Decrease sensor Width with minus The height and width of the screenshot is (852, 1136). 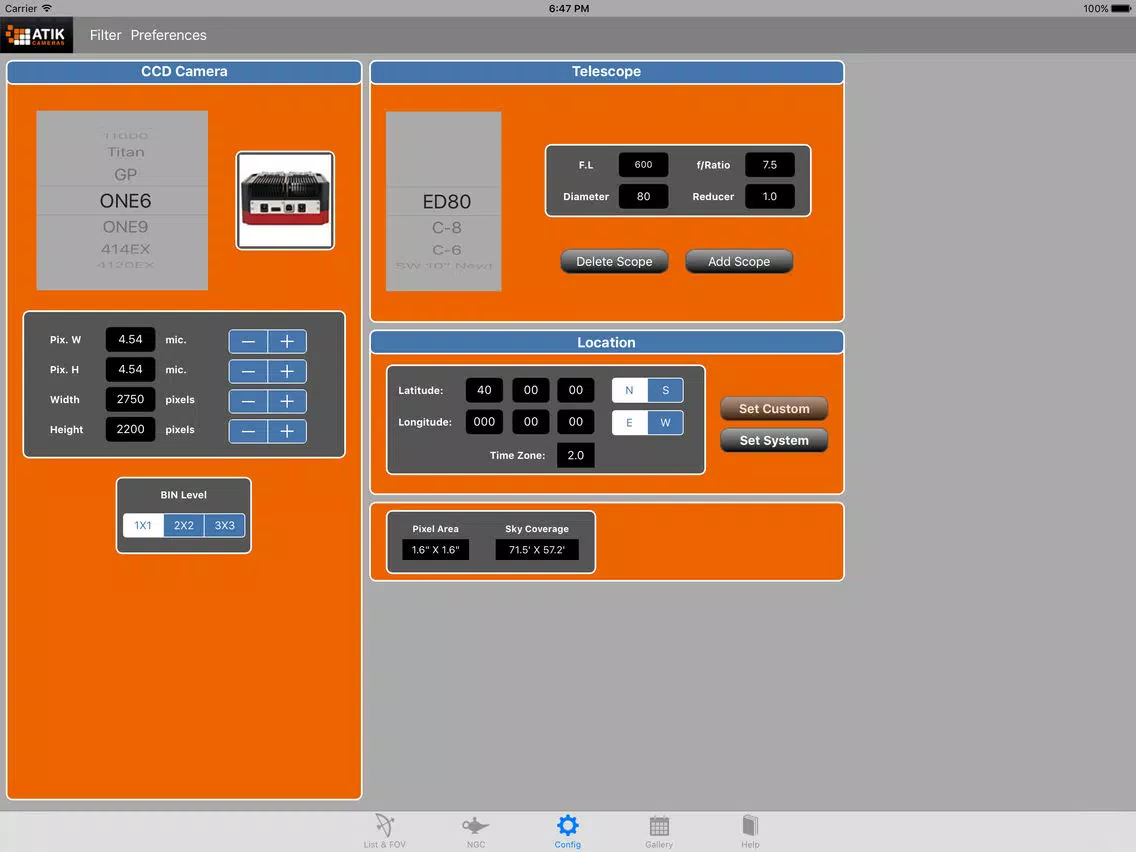[x=248, y=401]
